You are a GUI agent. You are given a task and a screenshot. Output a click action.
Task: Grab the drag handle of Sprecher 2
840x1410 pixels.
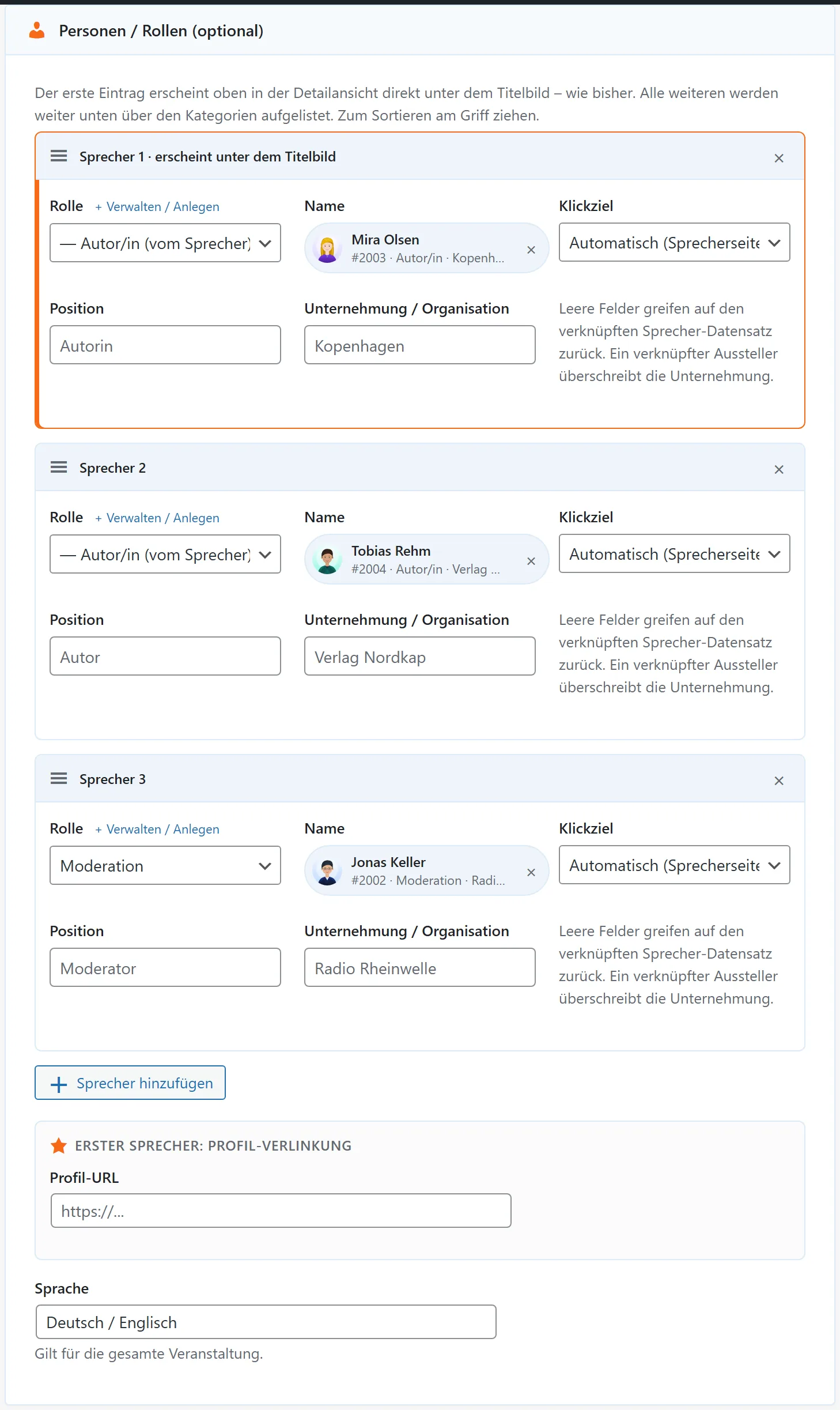(59, 468)
